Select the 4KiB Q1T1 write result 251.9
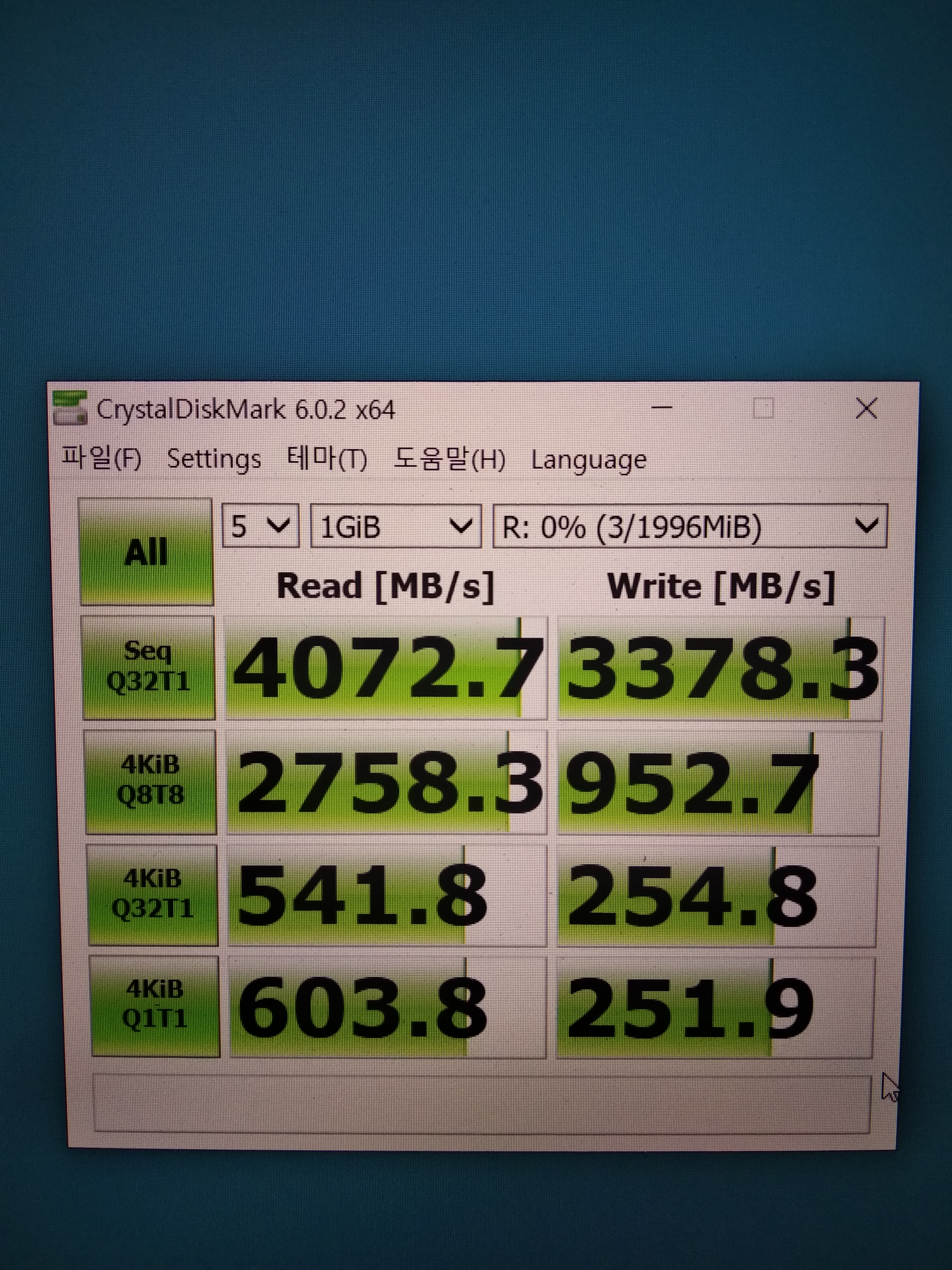 (x=715, y=1008)
